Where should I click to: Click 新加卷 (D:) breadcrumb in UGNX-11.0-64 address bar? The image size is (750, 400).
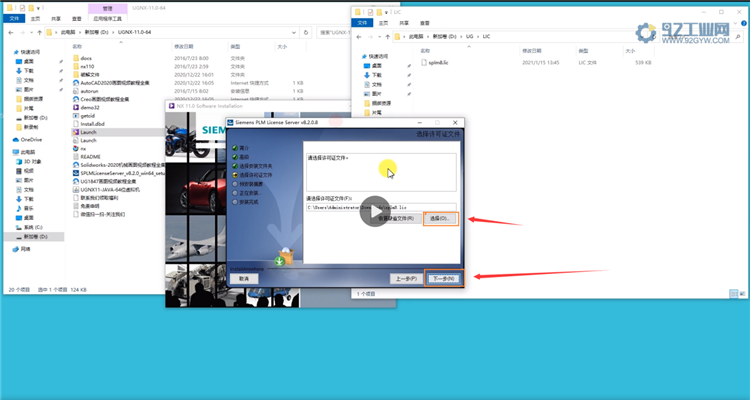click(97, 33)
